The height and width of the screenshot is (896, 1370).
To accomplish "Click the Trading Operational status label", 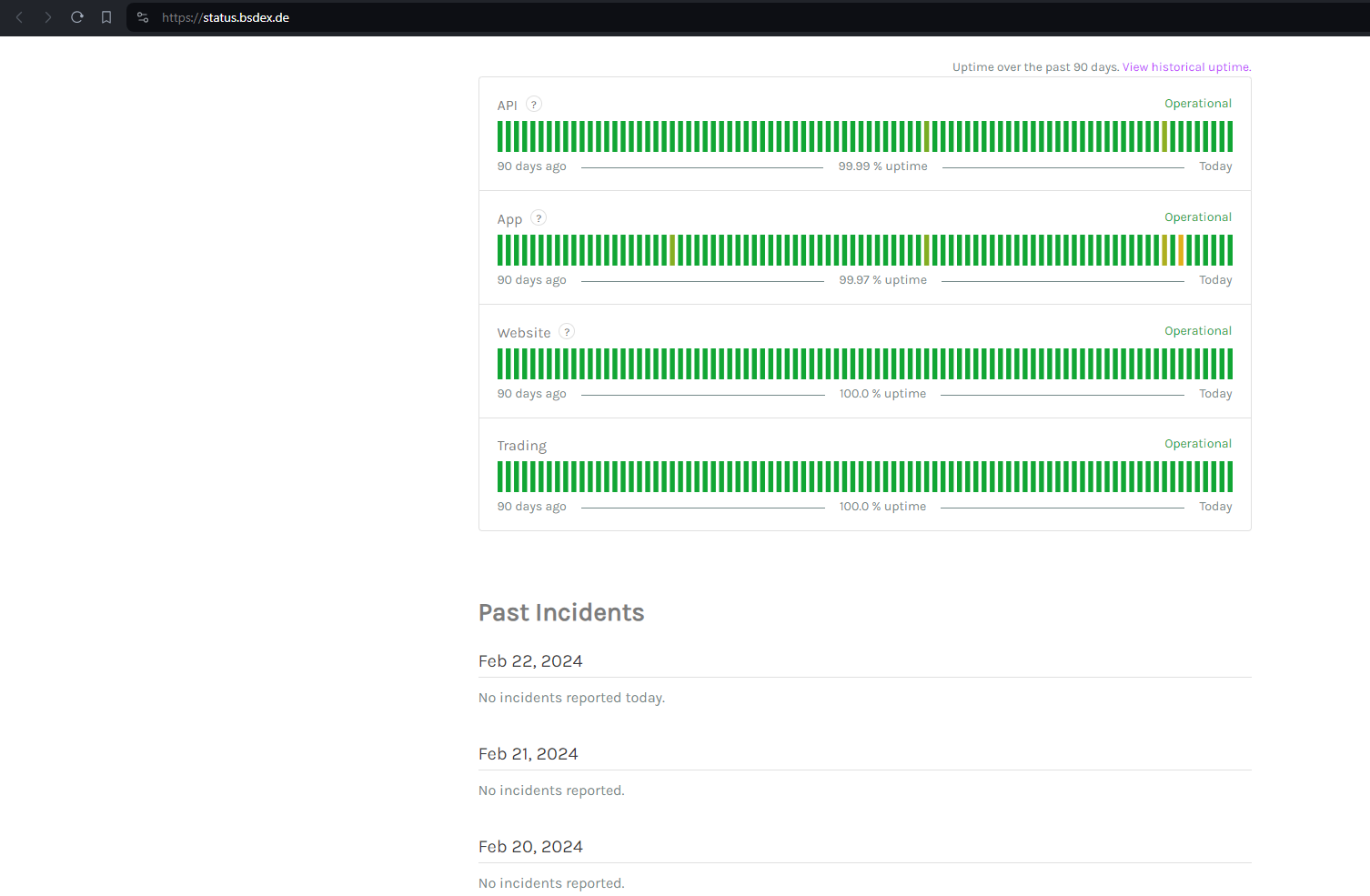I will point(1198,444).
